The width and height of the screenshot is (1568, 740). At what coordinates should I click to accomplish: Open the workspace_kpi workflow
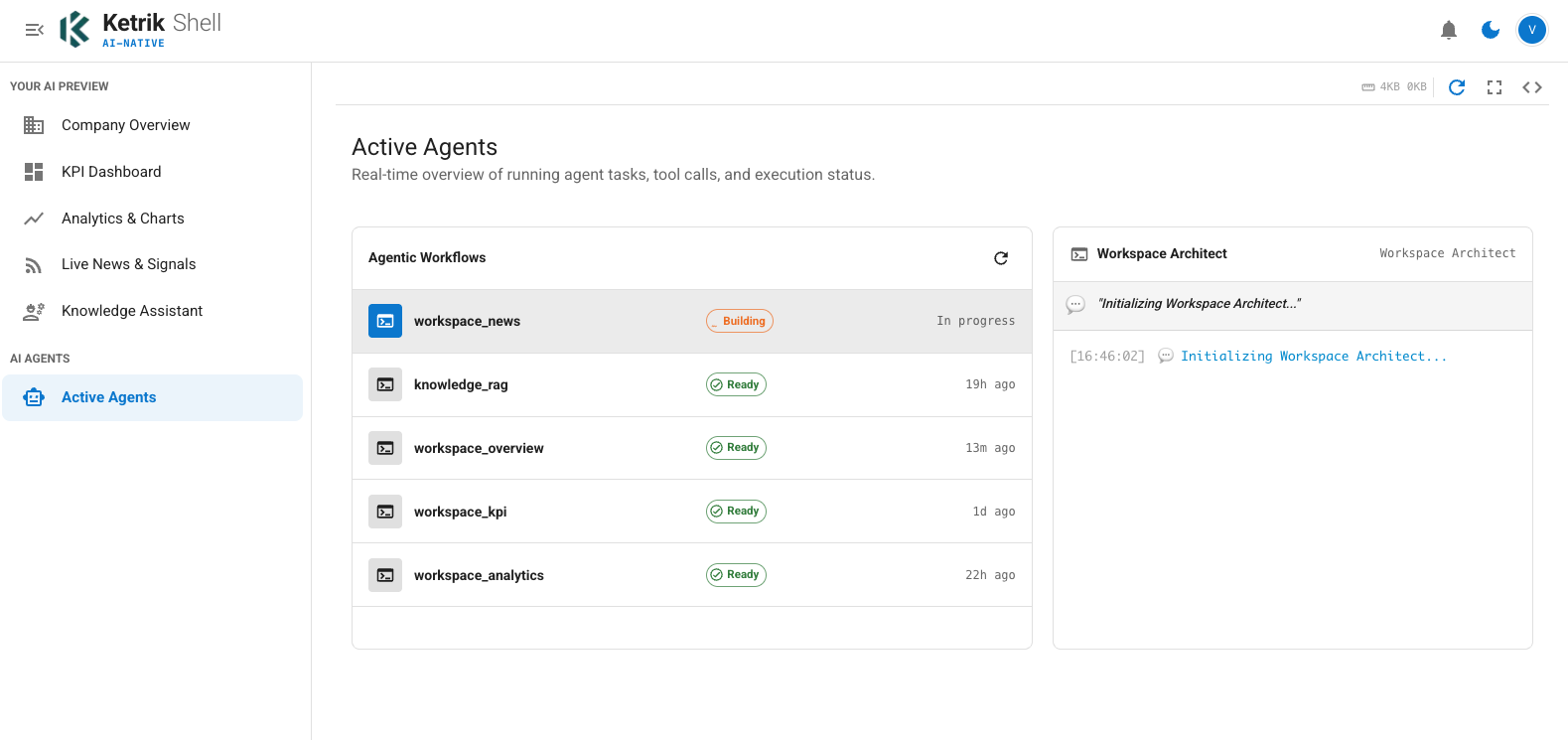[692, 512]
